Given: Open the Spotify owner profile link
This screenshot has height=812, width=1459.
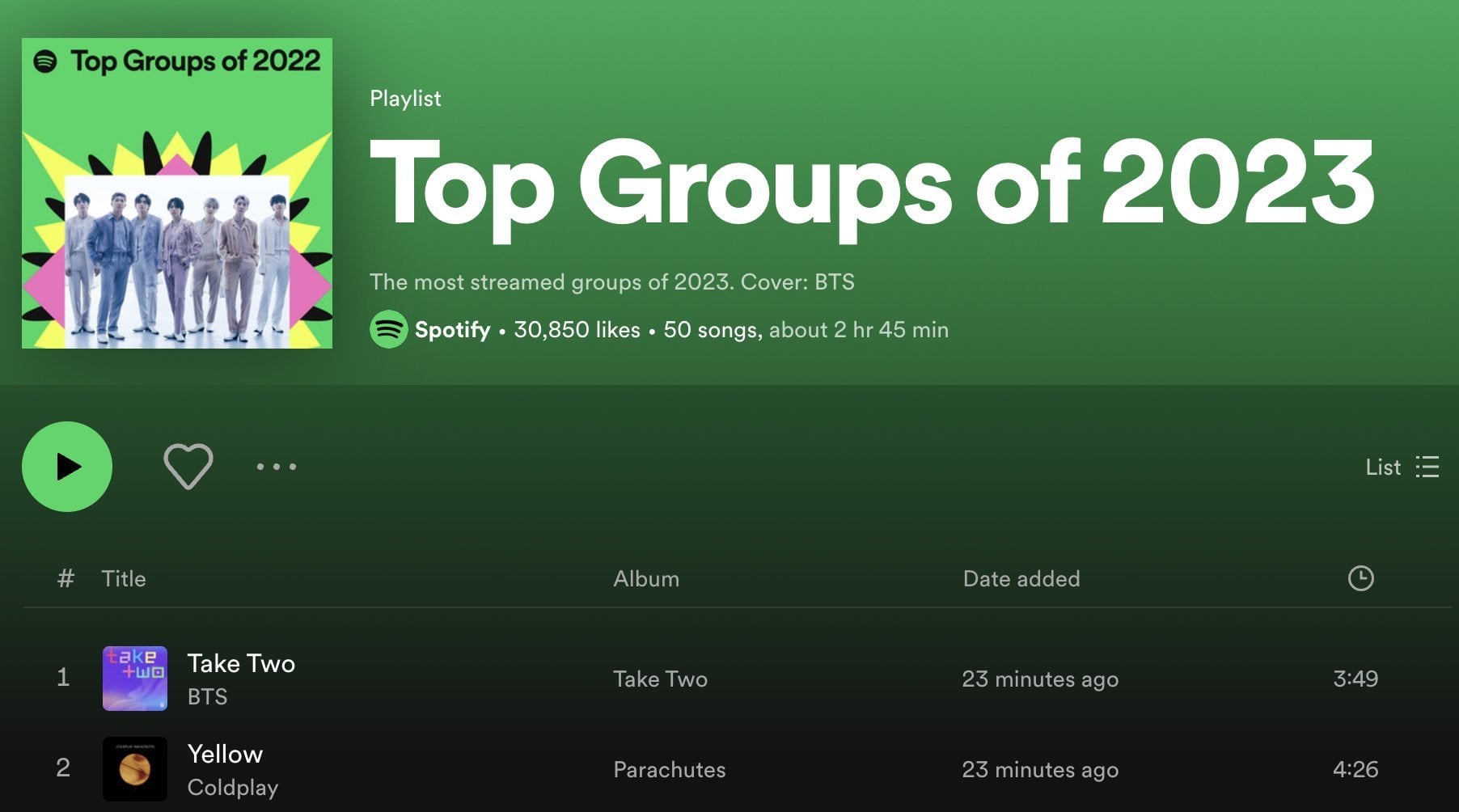Looking at the screenshot, I should click(x=452, y=329).
